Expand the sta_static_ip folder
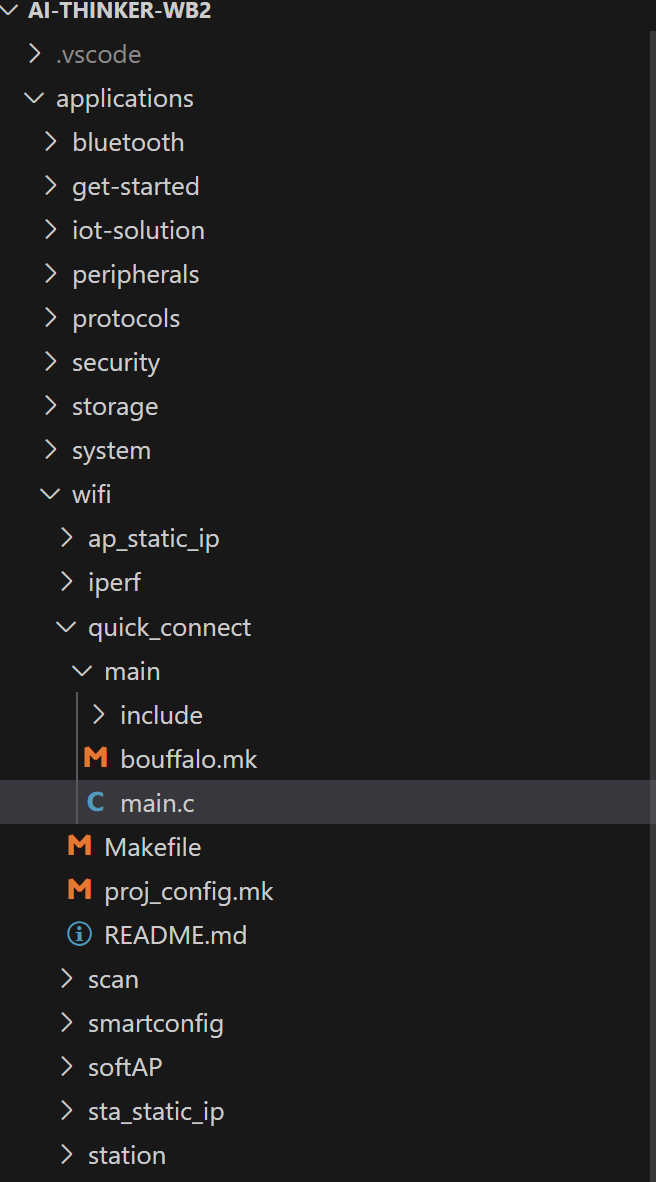656x1182 pixels. tap(156, 1111)
